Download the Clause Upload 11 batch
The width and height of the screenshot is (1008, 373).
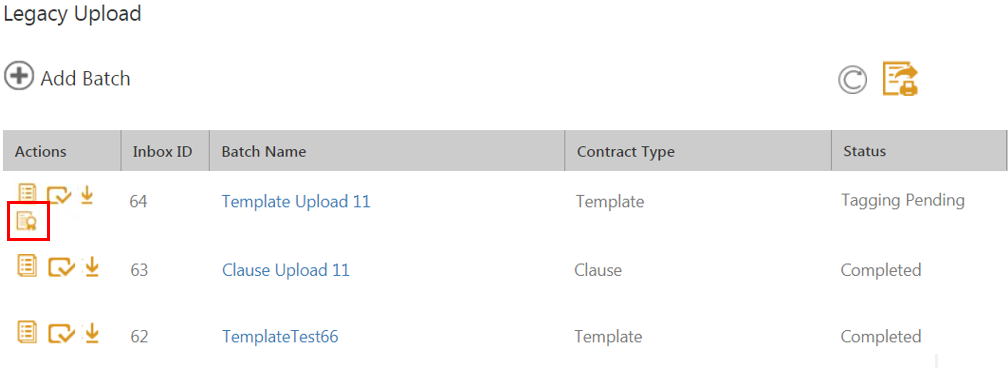pyautogui.click(x=93, y=266)
